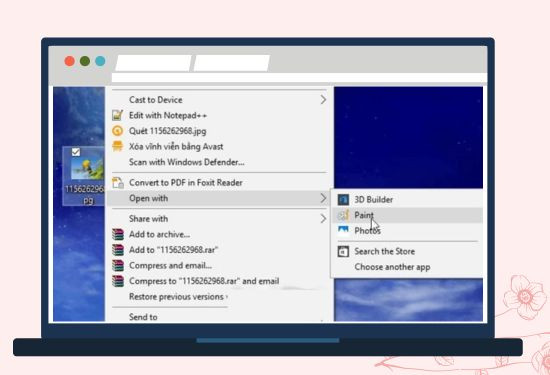Choose Cast to Device menu entry
The height and width of the screenshot is (375, 550).
pos(219,100)
